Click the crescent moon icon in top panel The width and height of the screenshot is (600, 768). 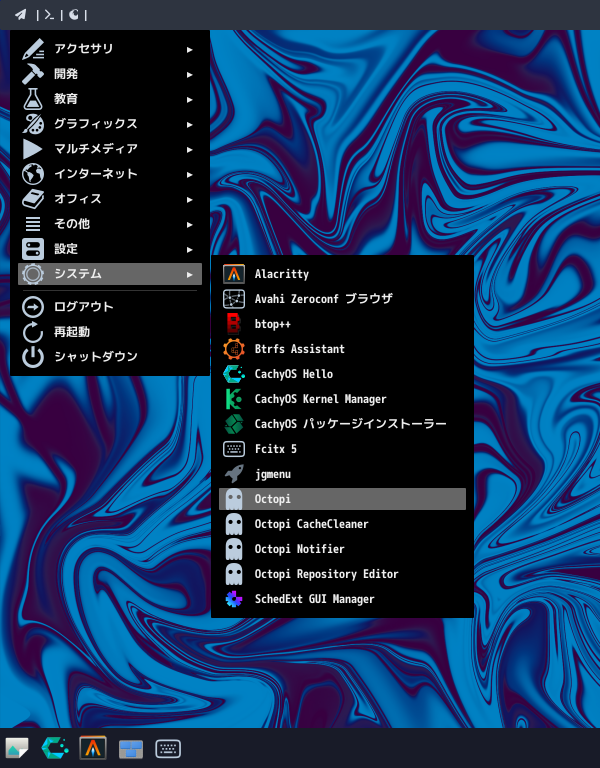click(74, 15)
